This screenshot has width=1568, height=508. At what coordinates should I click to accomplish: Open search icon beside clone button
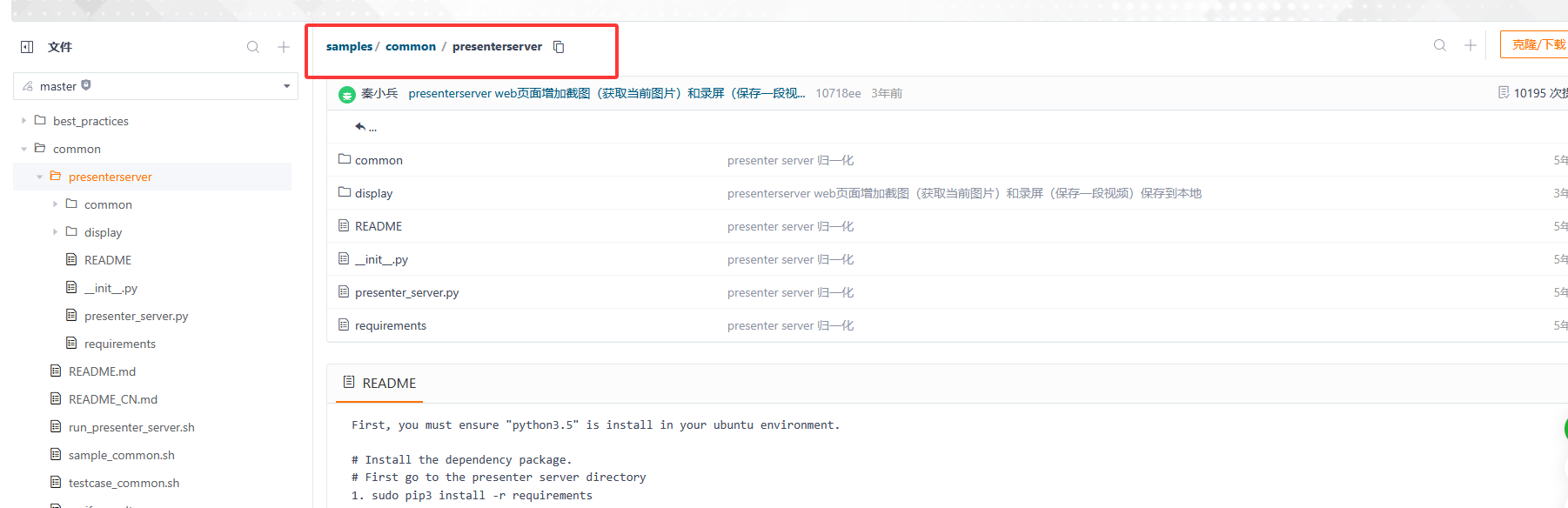[1440, 45]
